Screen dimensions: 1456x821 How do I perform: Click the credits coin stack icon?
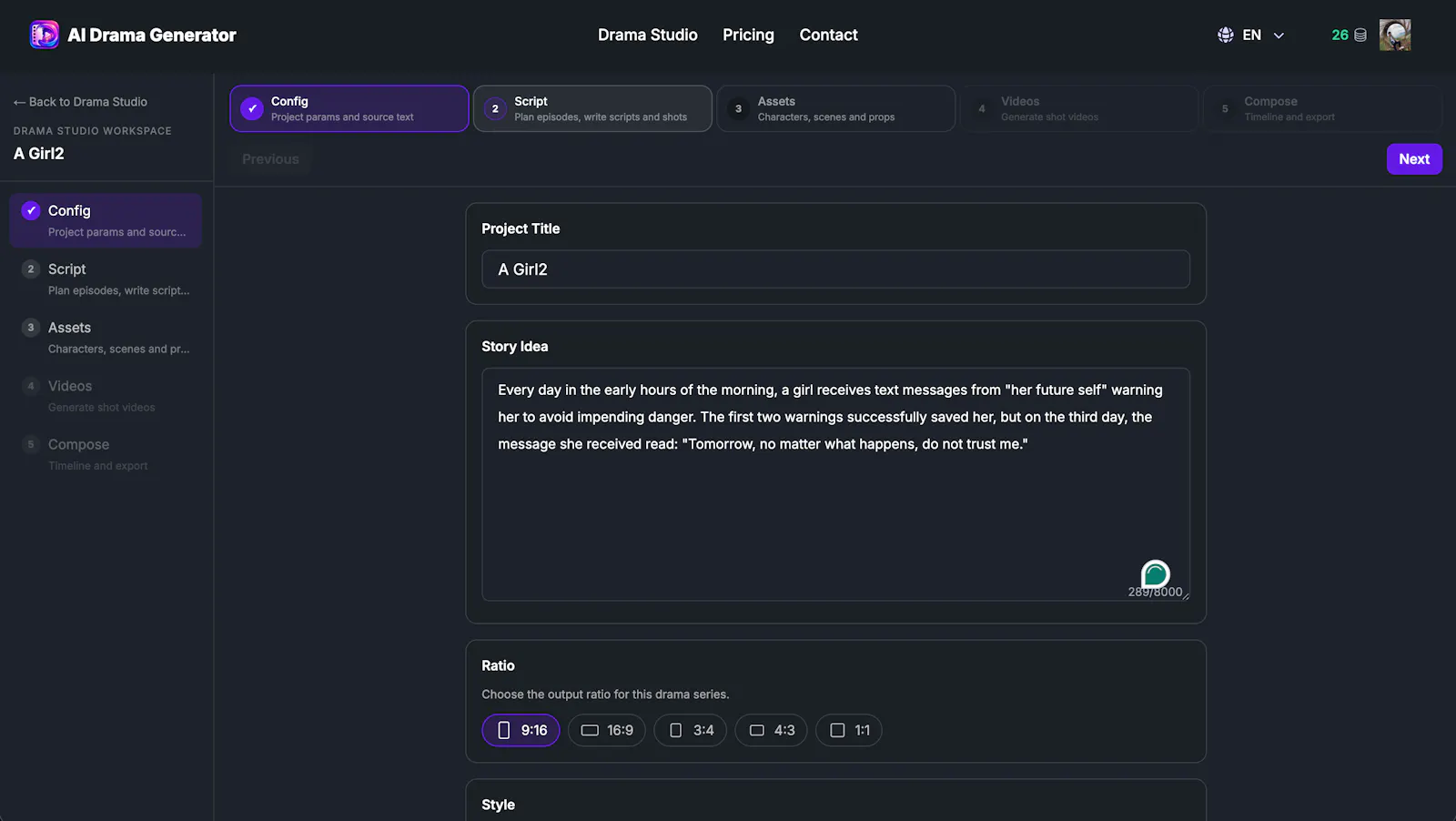pyautogui.click(x=1360, y=35)
